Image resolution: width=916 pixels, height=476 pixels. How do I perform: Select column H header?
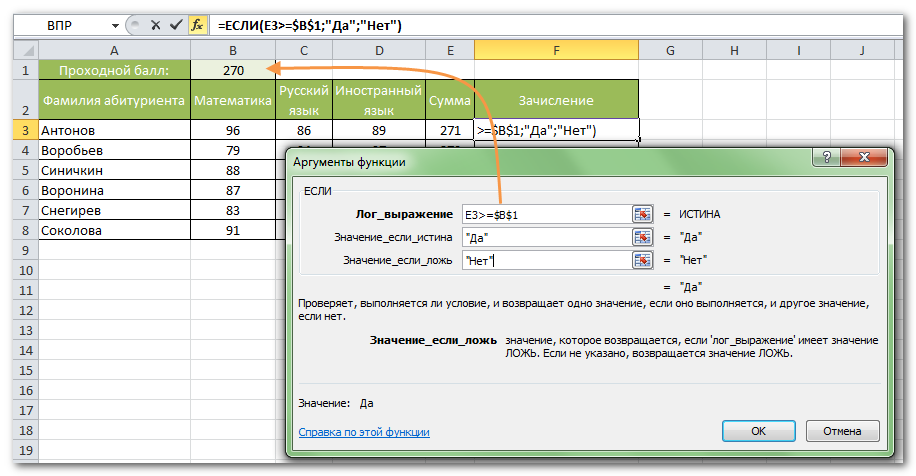pyautogui.click(x=734, y=50)
